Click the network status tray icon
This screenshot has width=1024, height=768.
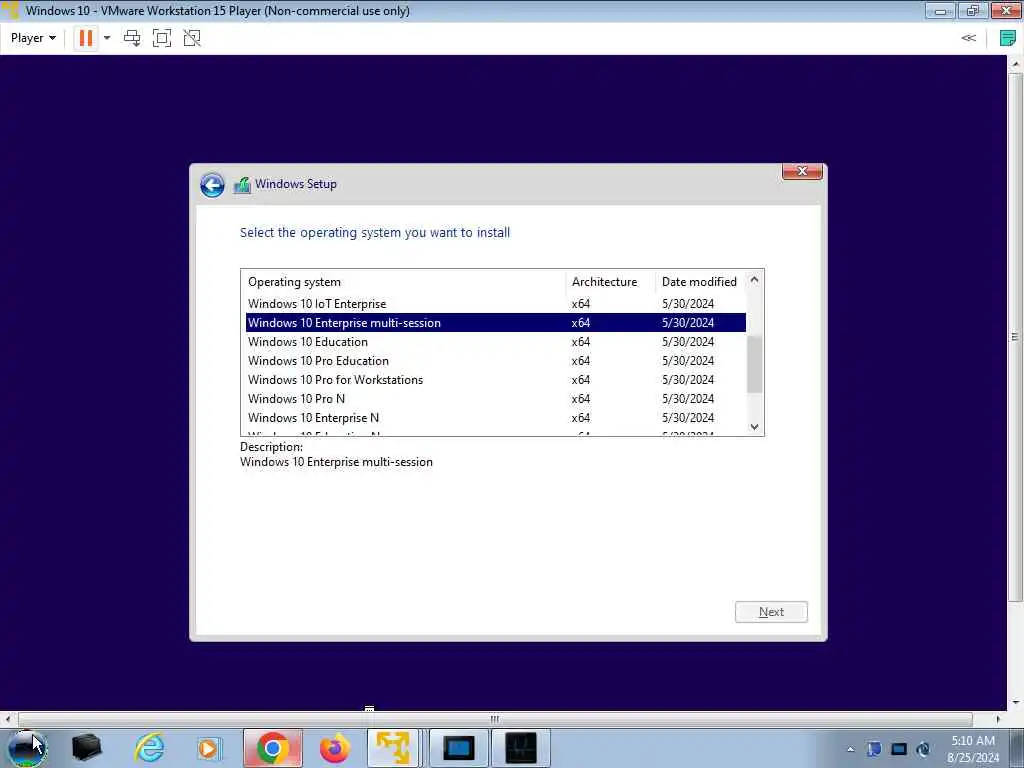click(x=923, y=749)
